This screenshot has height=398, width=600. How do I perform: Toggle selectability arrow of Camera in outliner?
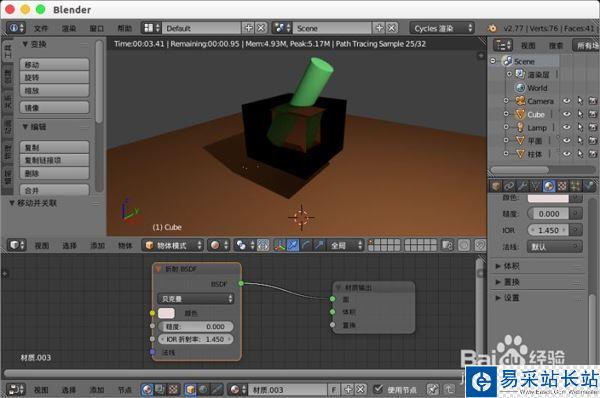[580, 101]
